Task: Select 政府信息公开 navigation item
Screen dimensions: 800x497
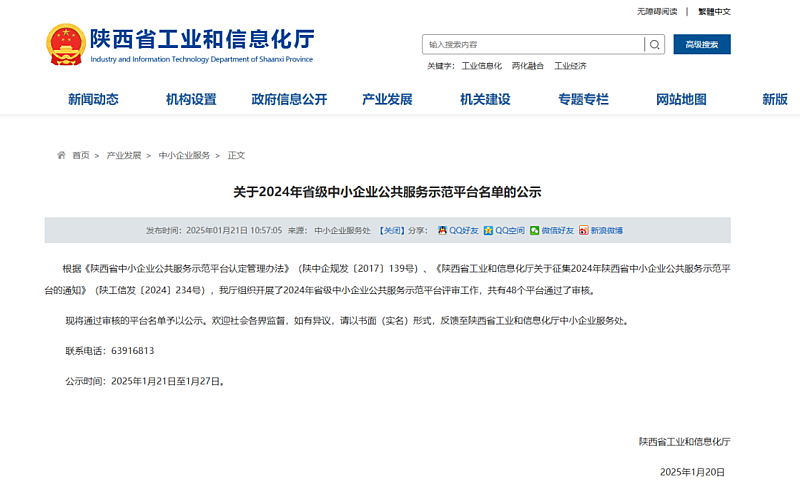Action: pyautogui.click(x=289, y=99)
